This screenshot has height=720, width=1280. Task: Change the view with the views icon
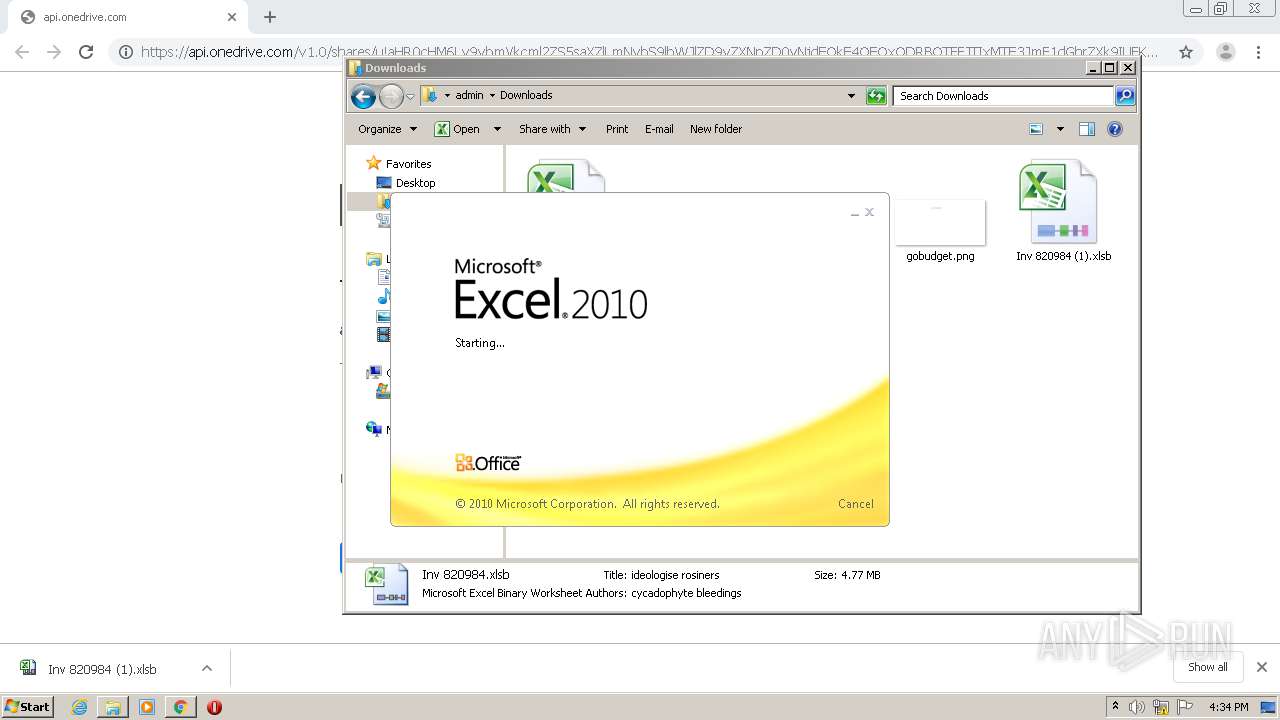click(1036, 129)
